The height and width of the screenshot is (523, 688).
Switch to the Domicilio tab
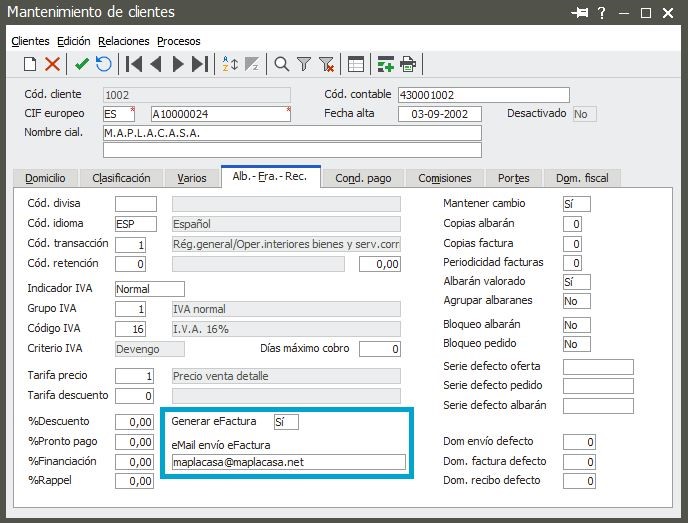point(45,178)
